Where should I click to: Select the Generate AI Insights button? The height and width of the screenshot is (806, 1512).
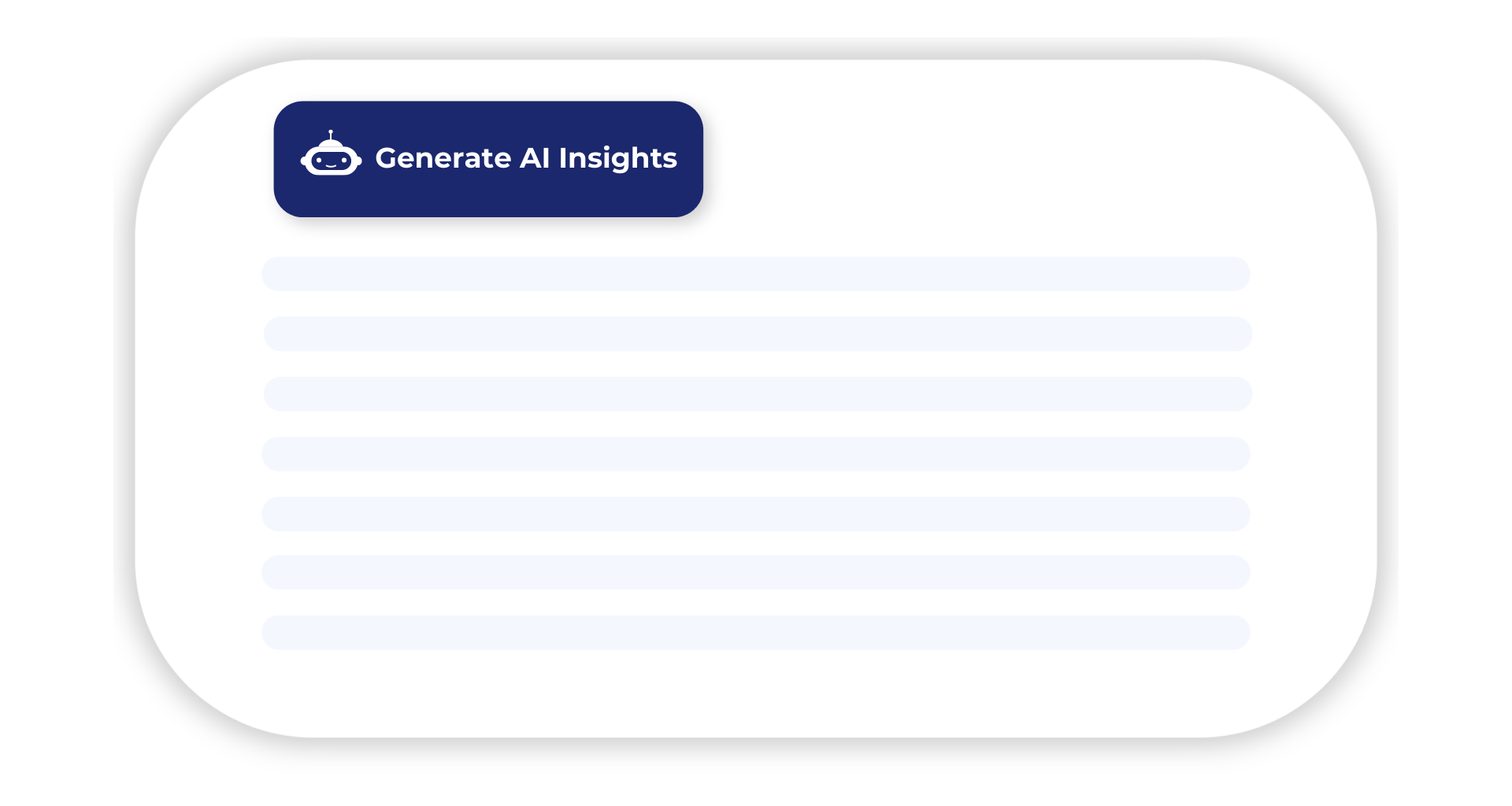point(488,159)
